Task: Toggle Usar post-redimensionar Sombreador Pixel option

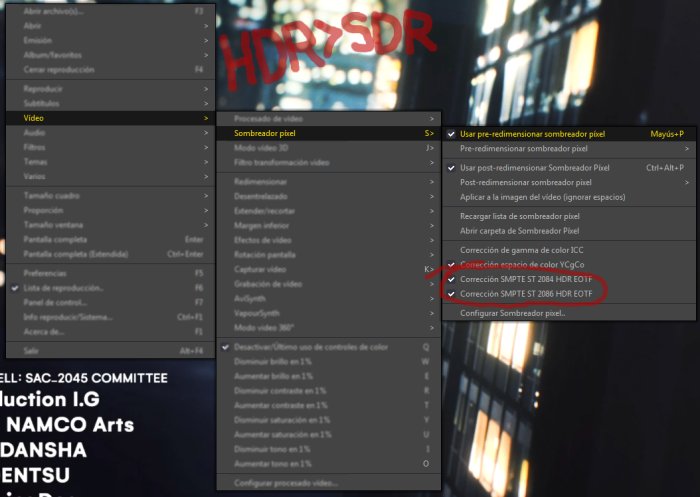Action: [x=569, y=168]
